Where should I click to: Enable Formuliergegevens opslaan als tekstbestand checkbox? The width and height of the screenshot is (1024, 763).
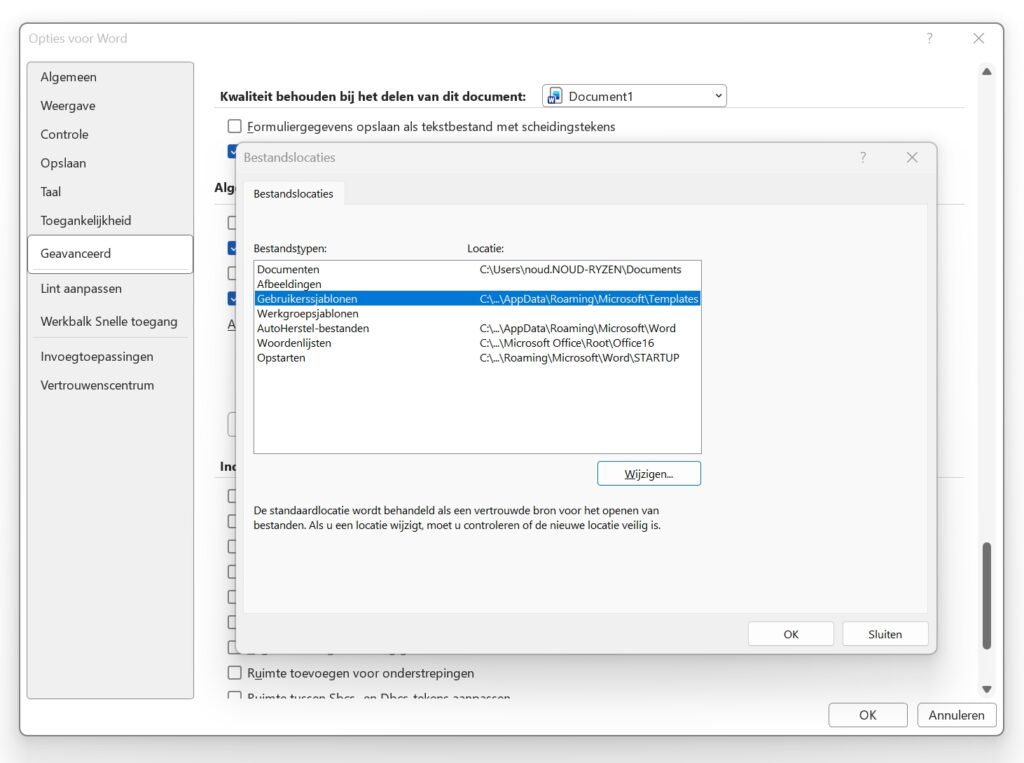[234, 126]
